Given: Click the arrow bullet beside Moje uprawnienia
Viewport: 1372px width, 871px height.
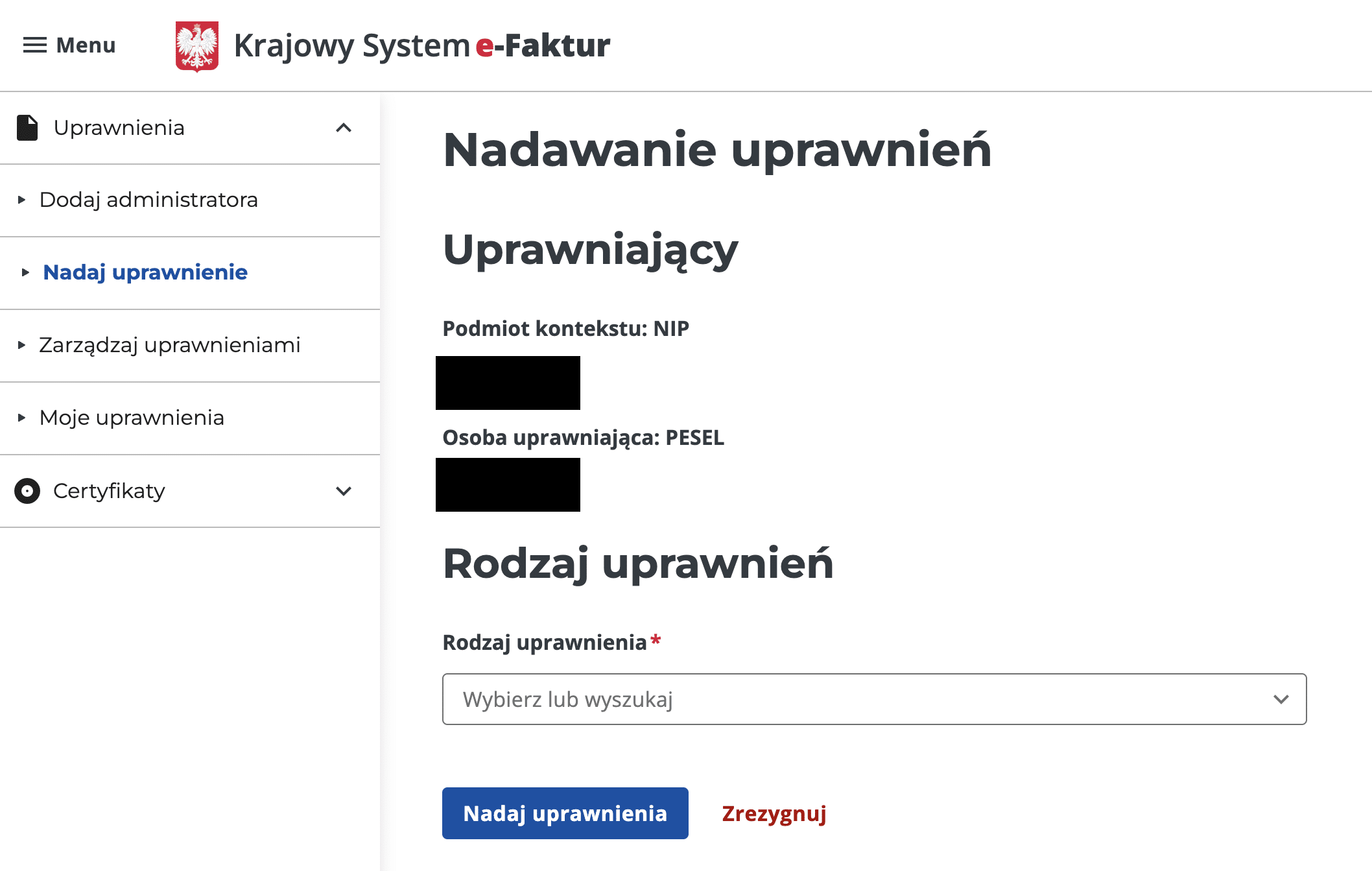Looking at the screenshot, I should click(22, 418).
